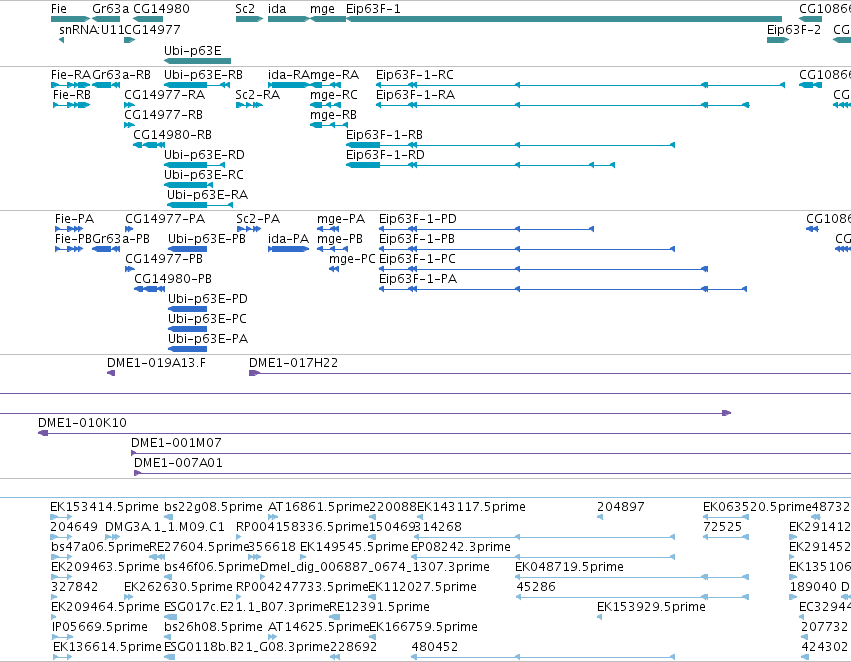Click the mge-PA protein glyph
Viewport: 851px width, 662px height.
coord(328,229)
